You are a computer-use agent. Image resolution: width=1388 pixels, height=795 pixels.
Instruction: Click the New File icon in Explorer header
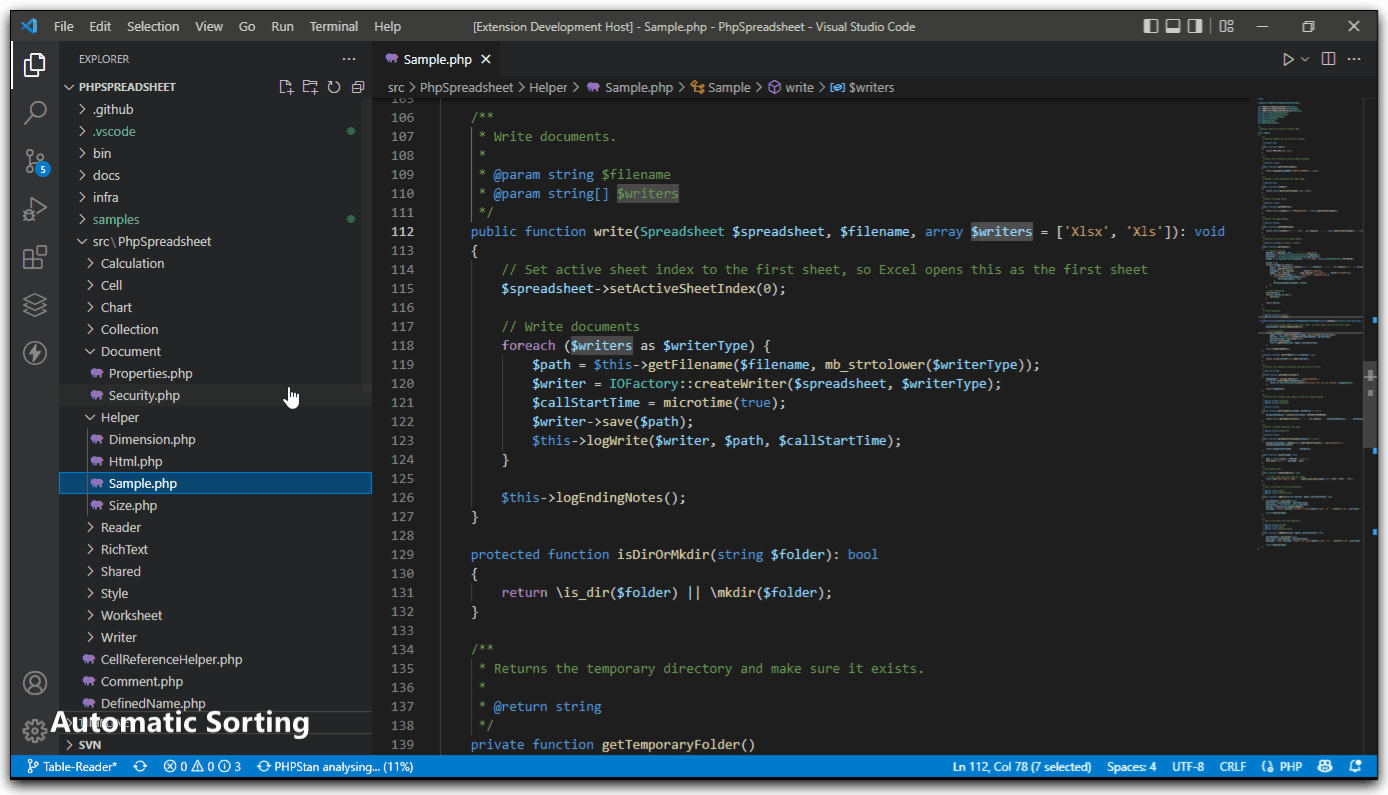[286, 87]
